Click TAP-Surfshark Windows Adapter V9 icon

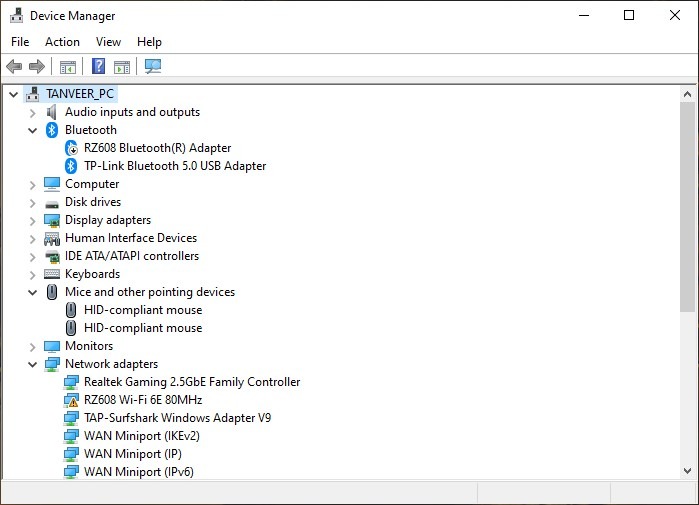(71, 418)
